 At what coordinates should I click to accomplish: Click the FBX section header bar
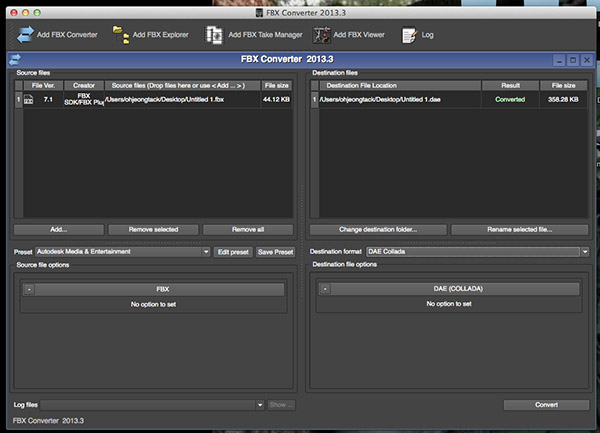pyautogui.click(x=153, y=289)
